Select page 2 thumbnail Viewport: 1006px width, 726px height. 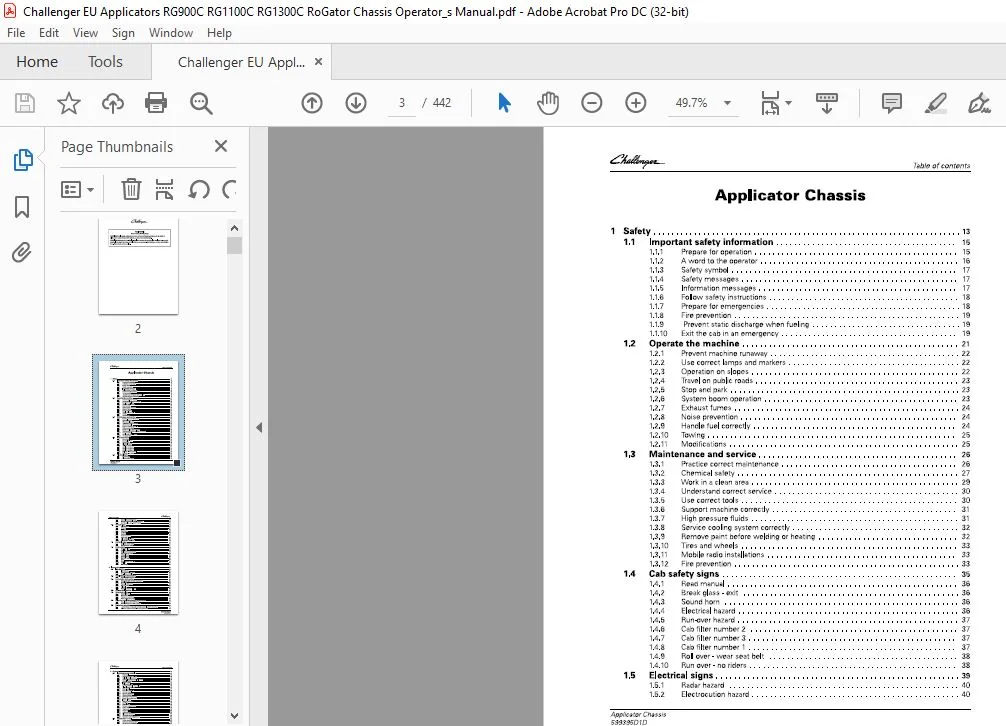point(138,266)
